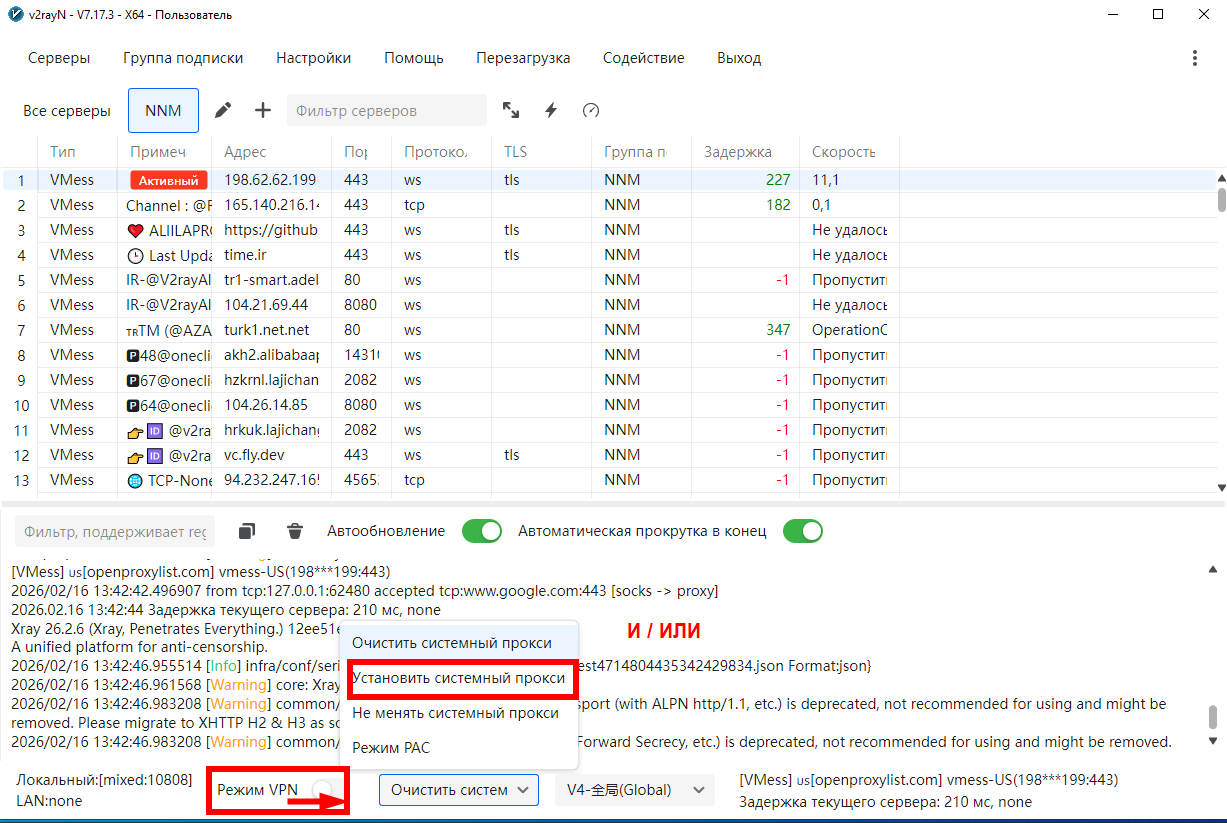Clear log using trash can icon
This screenshot has width=1227, height=823.
coord(295,531)
